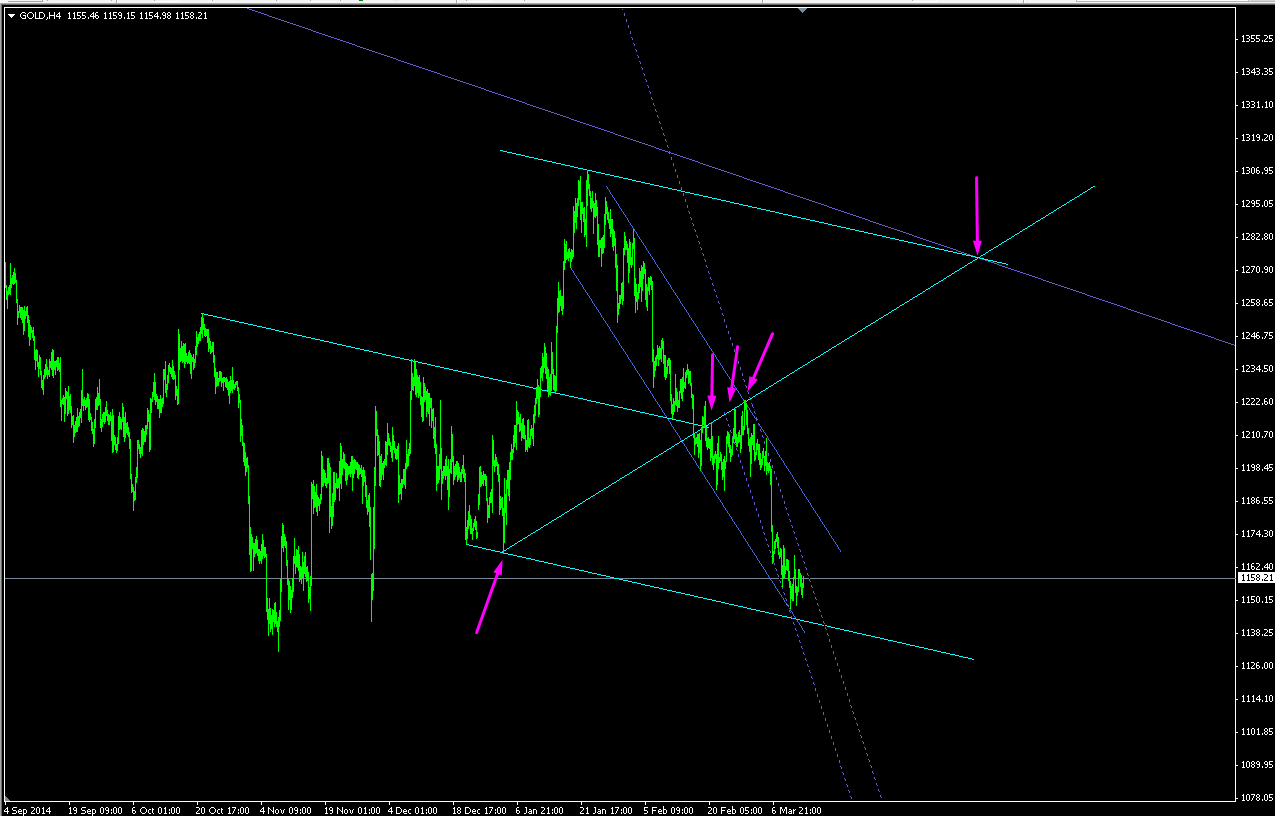Click the 1222.60 price scale label
1275x816 pixels.
pyautogui.click(x=1256, y=401)
